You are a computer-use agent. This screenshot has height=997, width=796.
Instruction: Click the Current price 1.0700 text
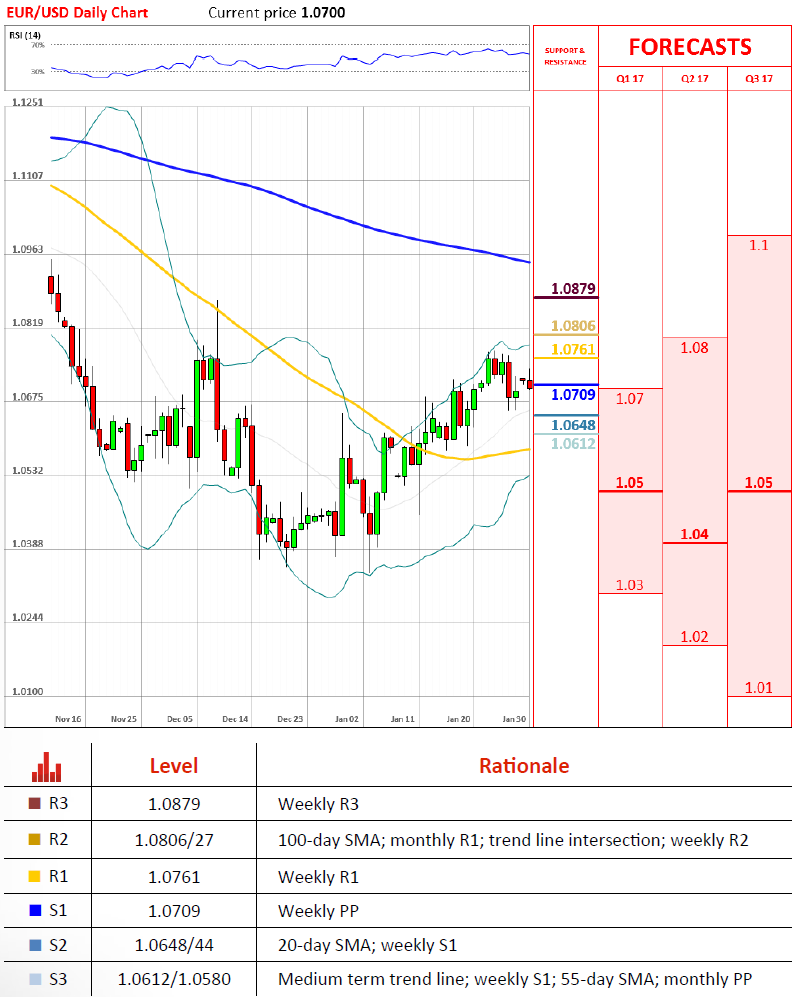pos(277,13)
